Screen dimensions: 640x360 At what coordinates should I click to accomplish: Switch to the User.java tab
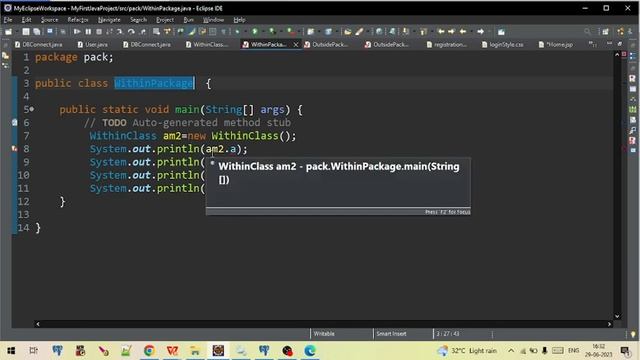point(93,44)
